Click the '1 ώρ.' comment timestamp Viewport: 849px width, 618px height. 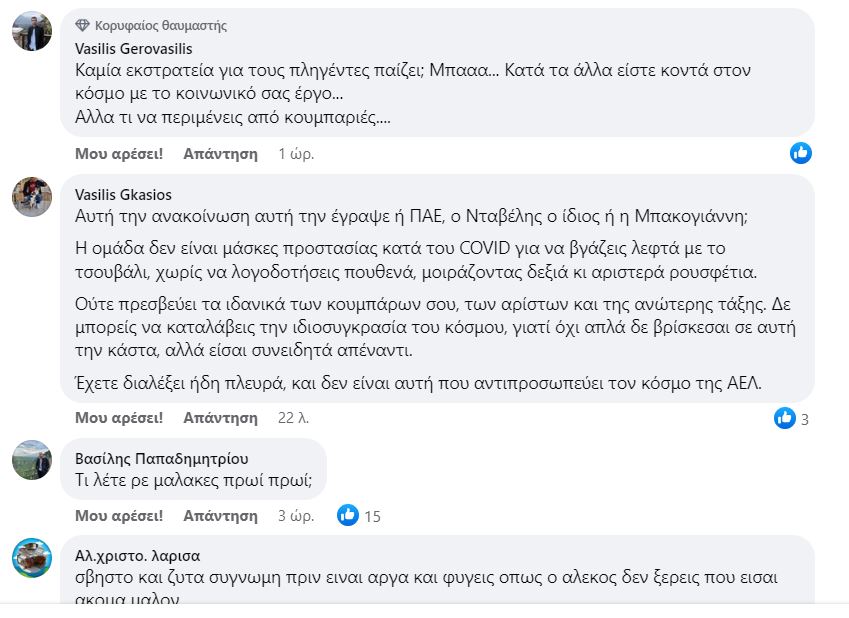(x=296, y=154)
